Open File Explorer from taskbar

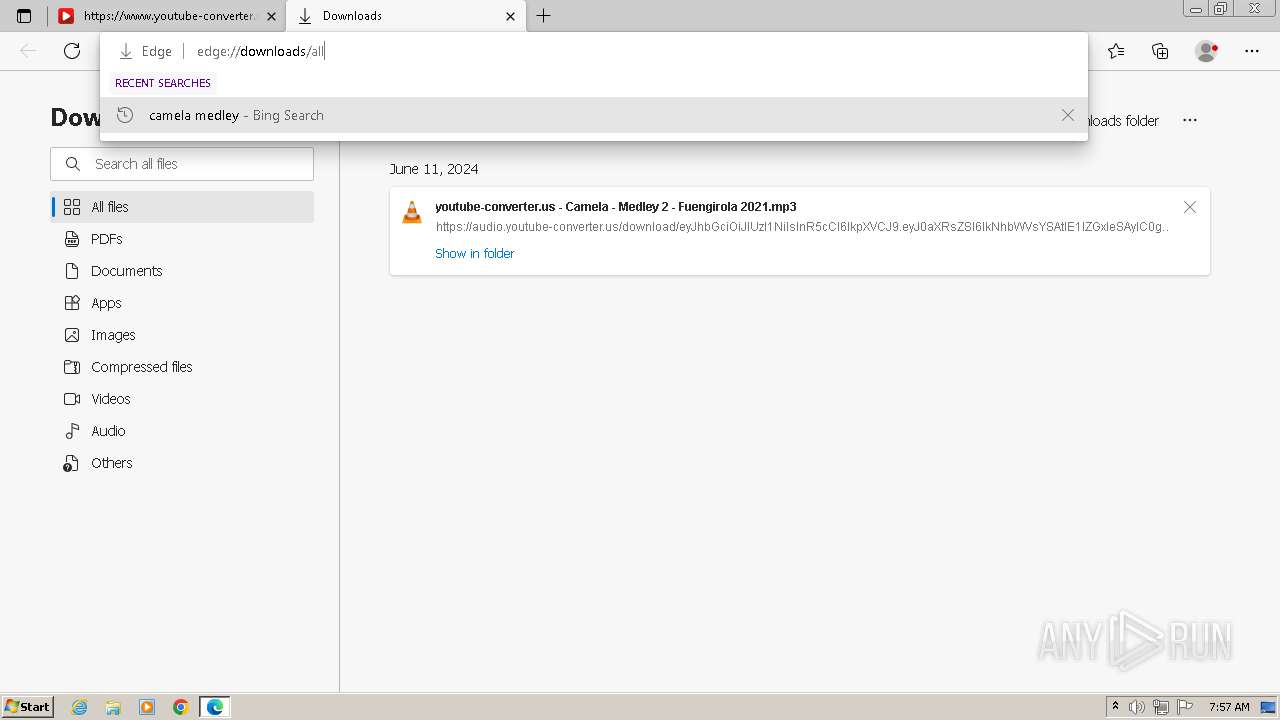pos(113,707)
